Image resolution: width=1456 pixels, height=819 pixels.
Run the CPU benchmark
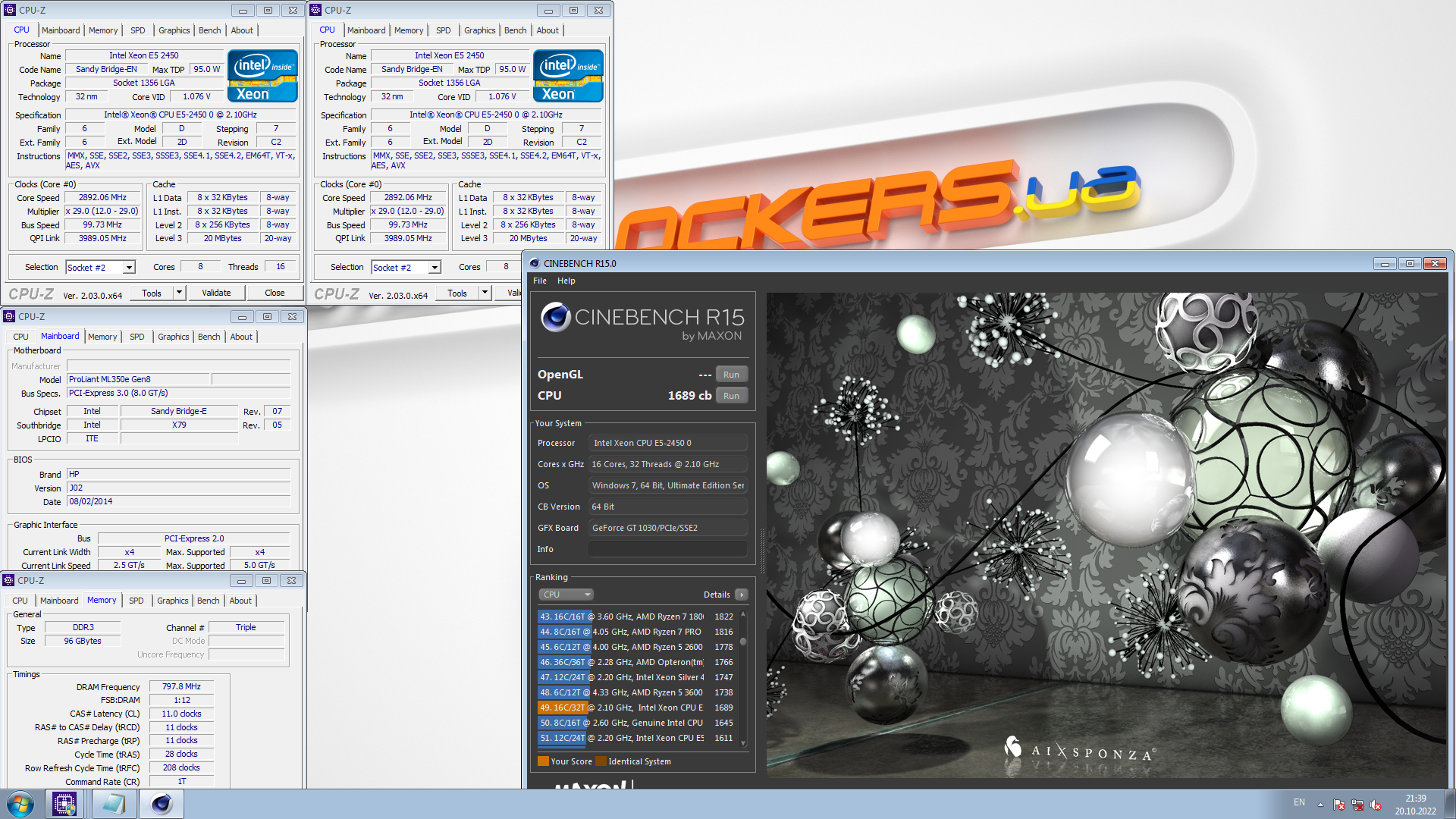[x=731, y=396]
